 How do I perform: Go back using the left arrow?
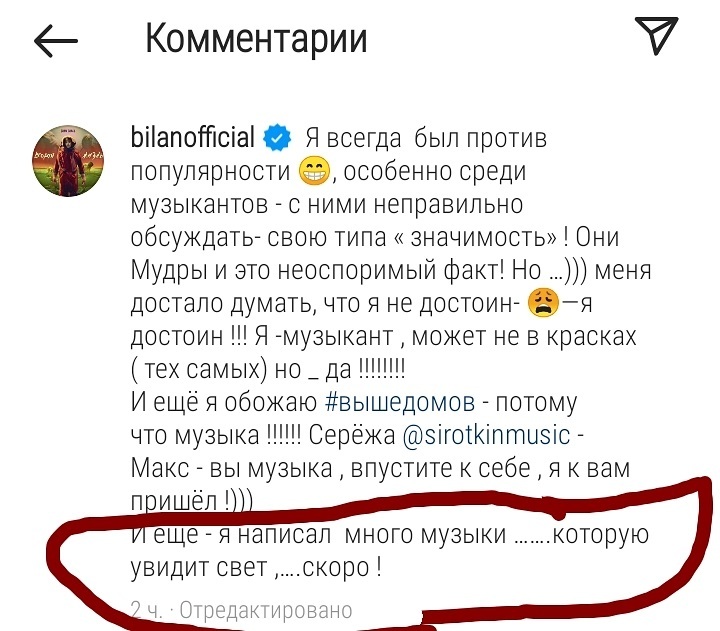pyautogui.click(x=56, y=41)
